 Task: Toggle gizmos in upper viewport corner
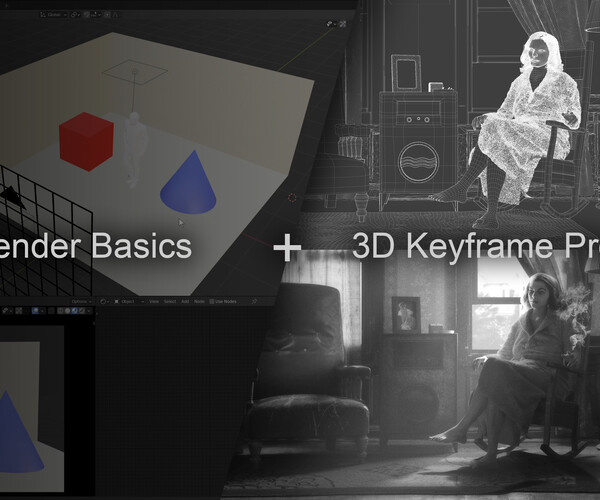pos(342,24)
